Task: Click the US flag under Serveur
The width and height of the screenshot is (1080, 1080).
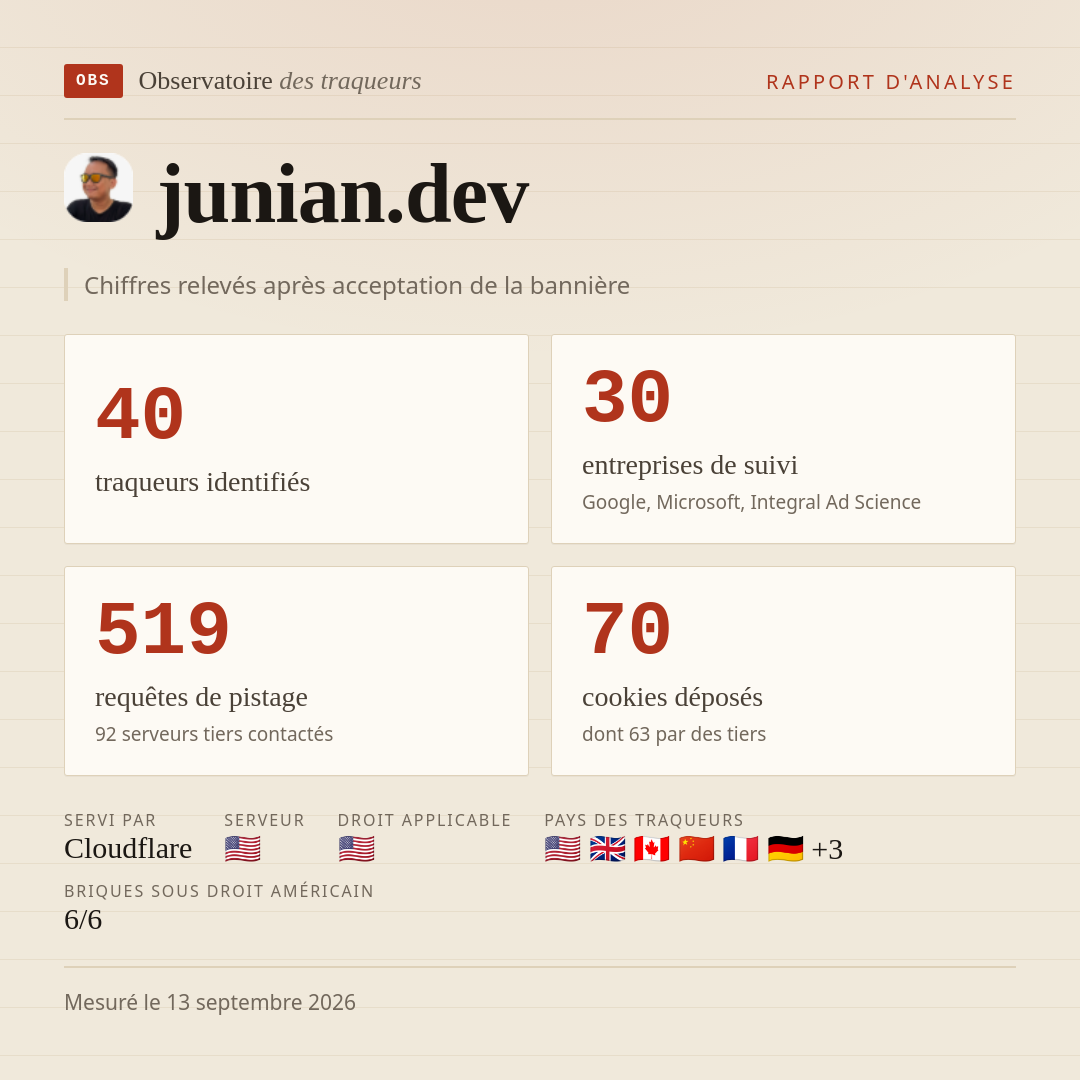Action: click(242, 849)
